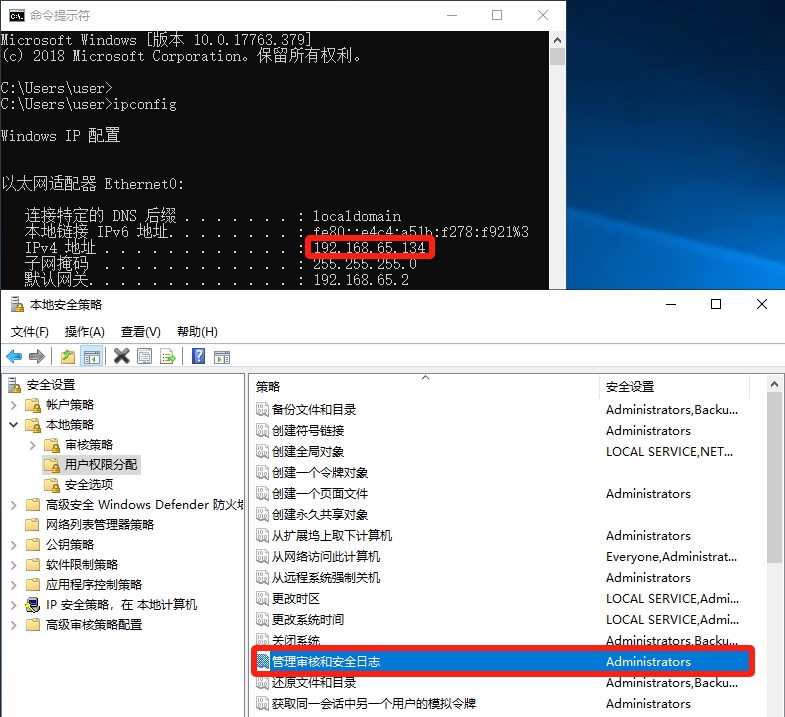This screenshot has height=717, width=785.
Task: Expand the 公钥策略 tree node
Action: tap(14, 545)
